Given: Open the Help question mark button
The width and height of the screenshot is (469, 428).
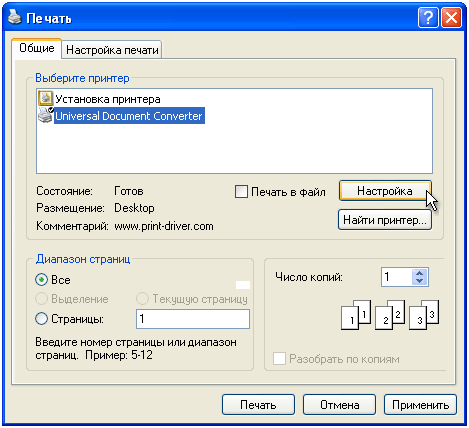Looking at the screenshot, I should tap(428, 17).
